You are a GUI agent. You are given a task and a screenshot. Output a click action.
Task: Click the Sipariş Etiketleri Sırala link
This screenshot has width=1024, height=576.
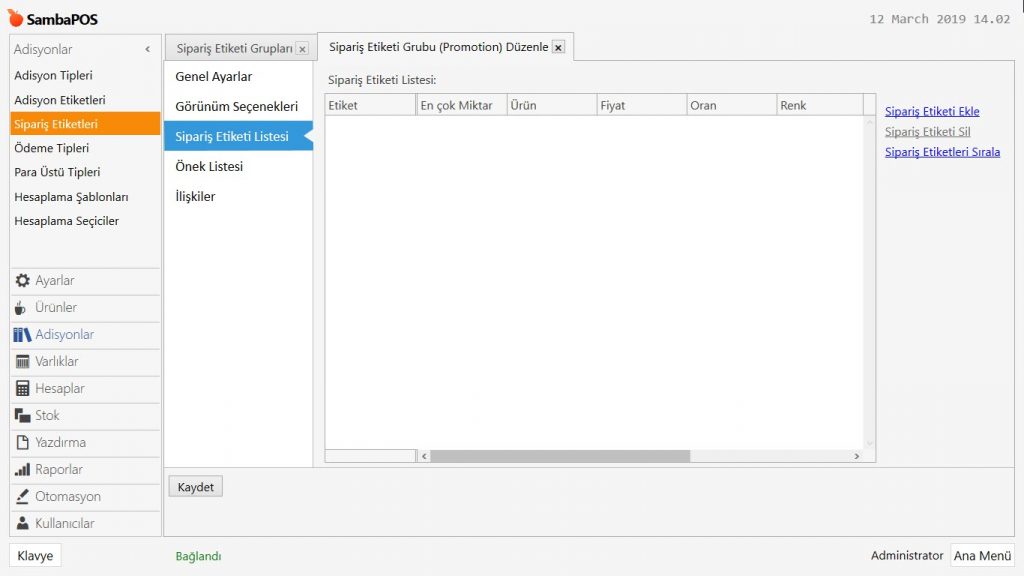click(942, 152)
